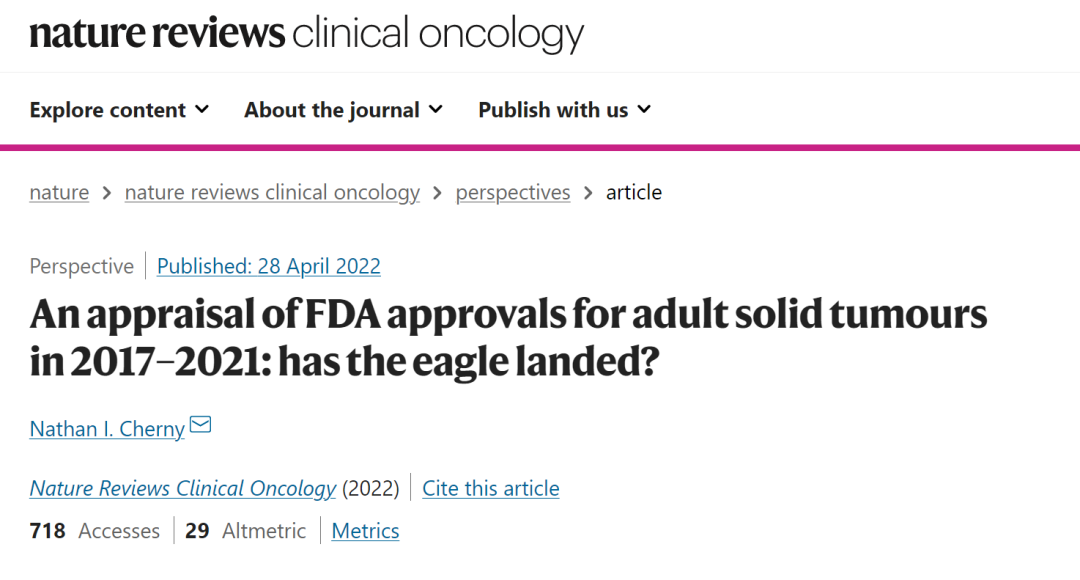Click the perspectives breadcrumb link
1080x580 pixels.
(x=513, y=192)
